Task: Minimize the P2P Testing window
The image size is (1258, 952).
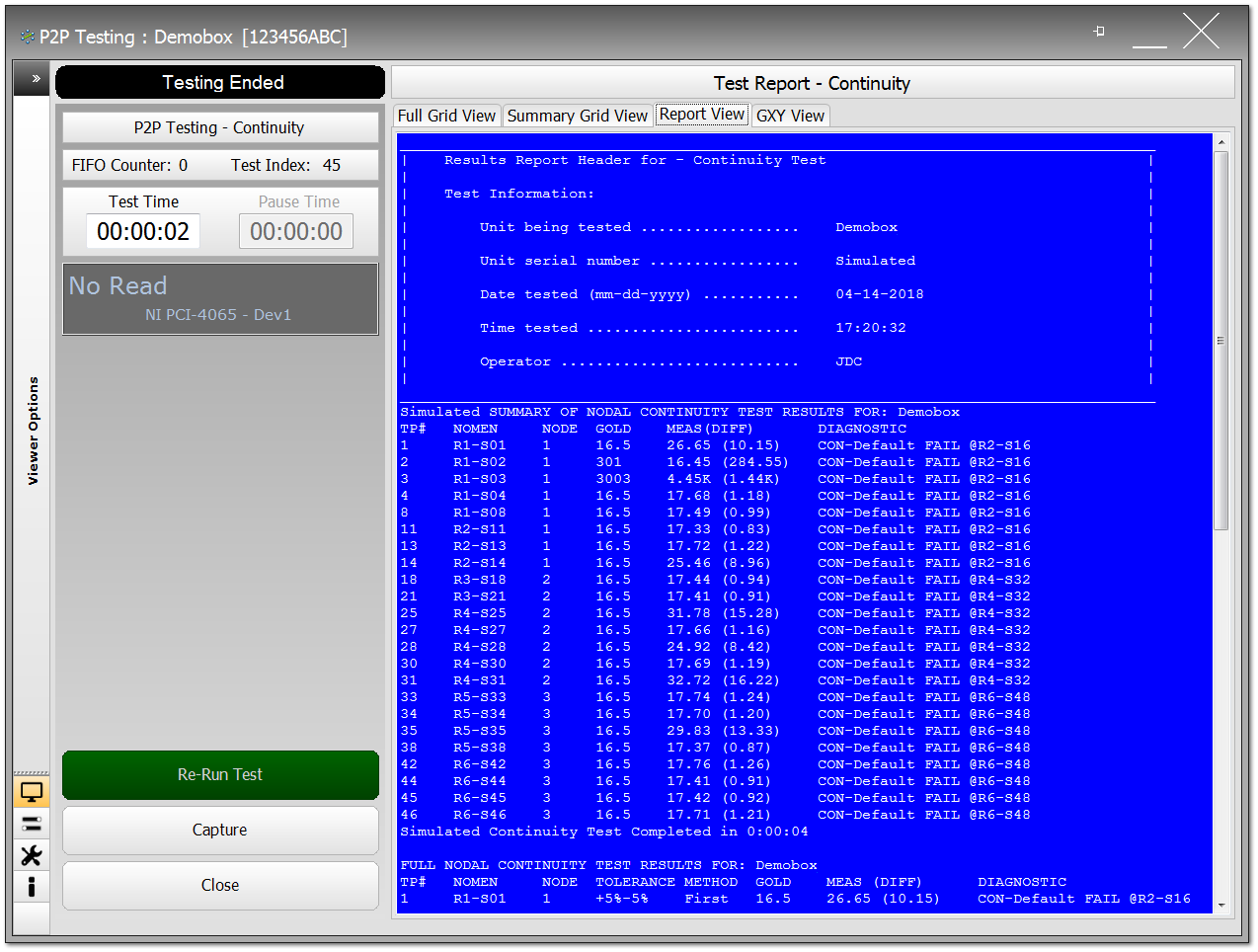Action: [1148, 34]
